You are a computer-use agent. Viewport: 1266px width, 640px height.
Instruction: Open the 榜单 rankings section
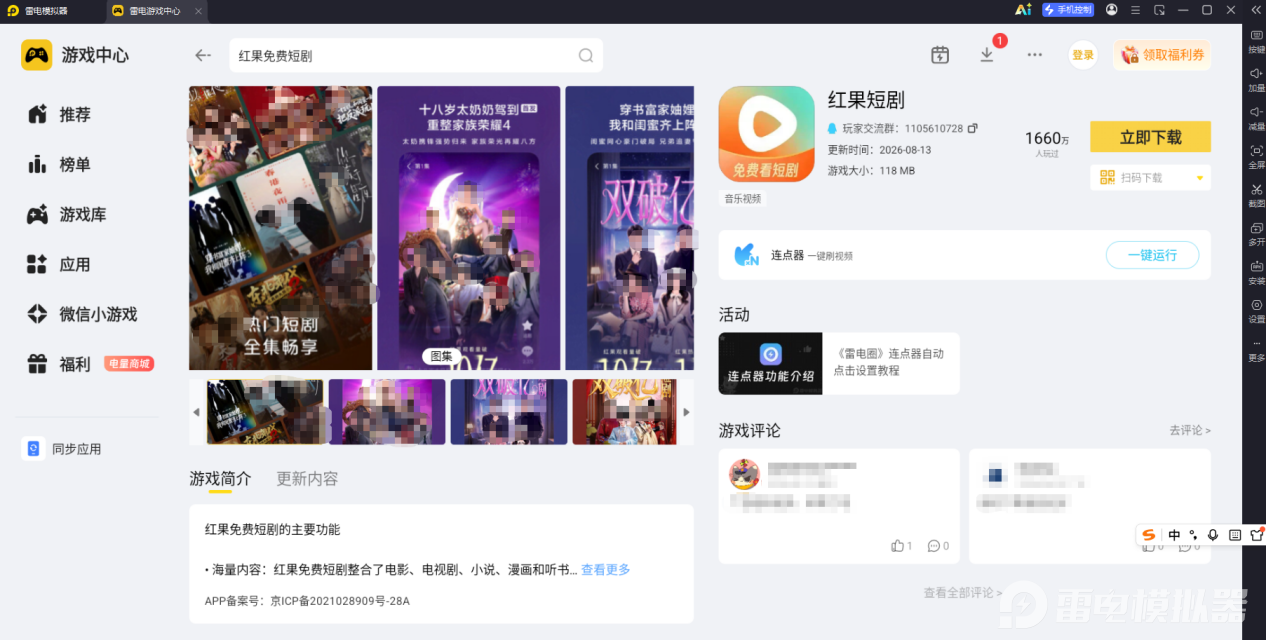pyautogui.click(x=59, y=165)
